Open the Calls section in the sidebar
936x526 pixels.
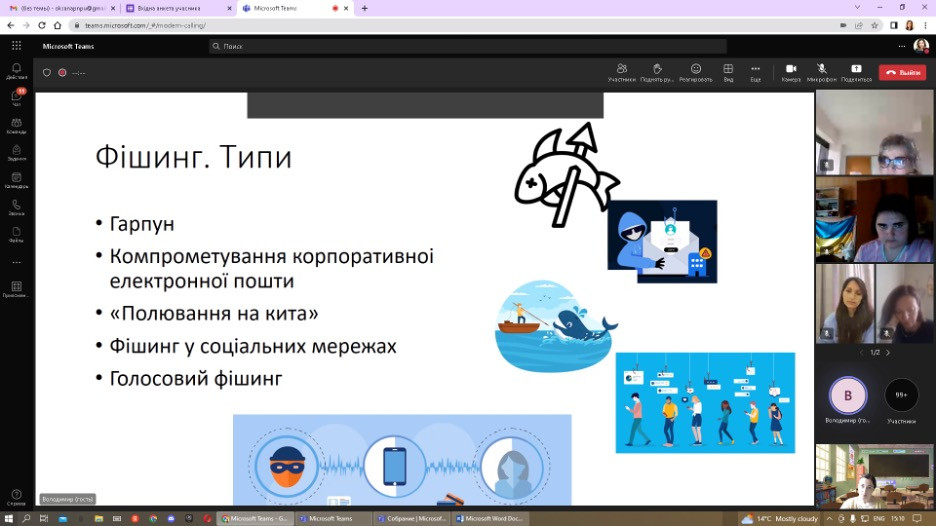tap(16, 207)
